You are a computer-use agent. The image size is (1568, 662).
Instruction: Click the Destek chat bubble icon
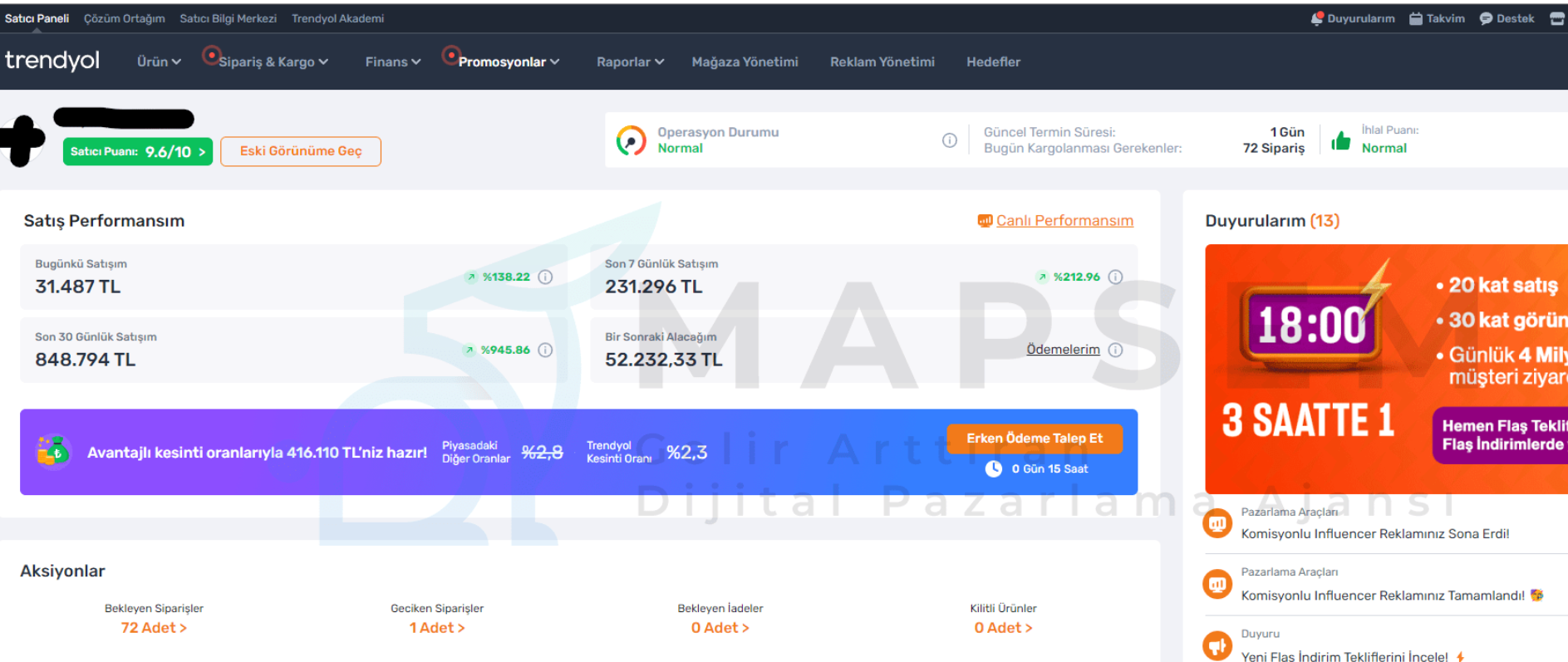[x=1486, y=18]
